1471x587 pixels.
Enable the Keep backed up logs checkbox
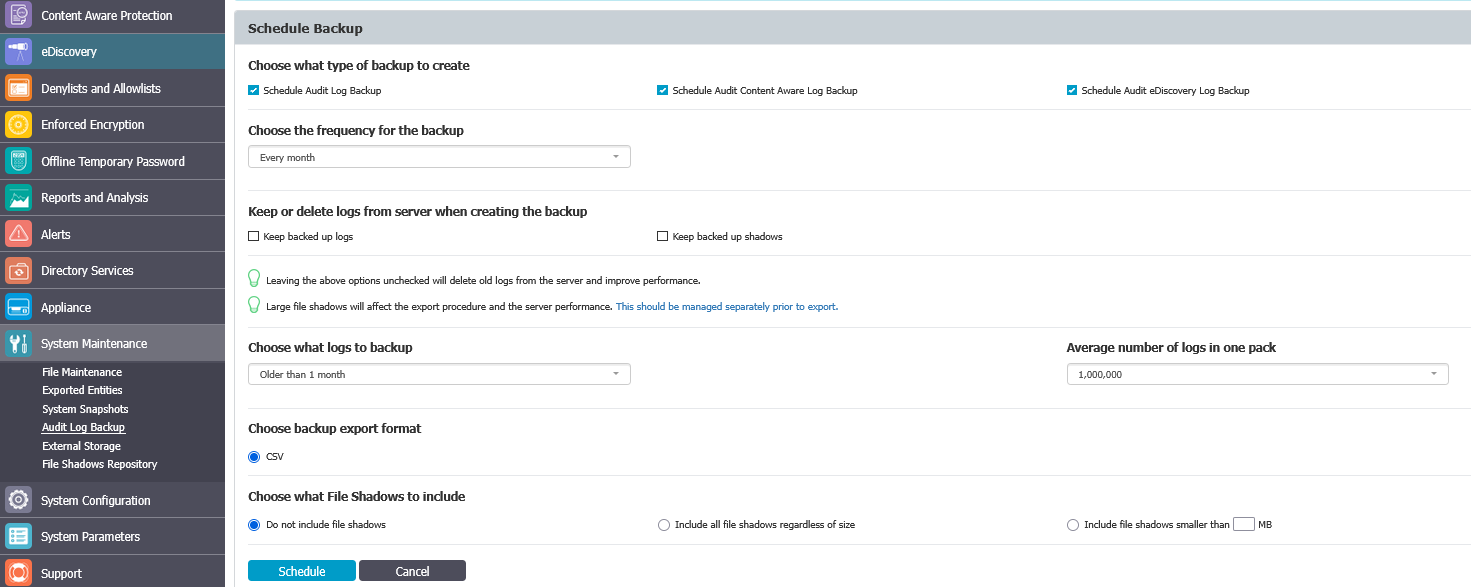[253, 236]
